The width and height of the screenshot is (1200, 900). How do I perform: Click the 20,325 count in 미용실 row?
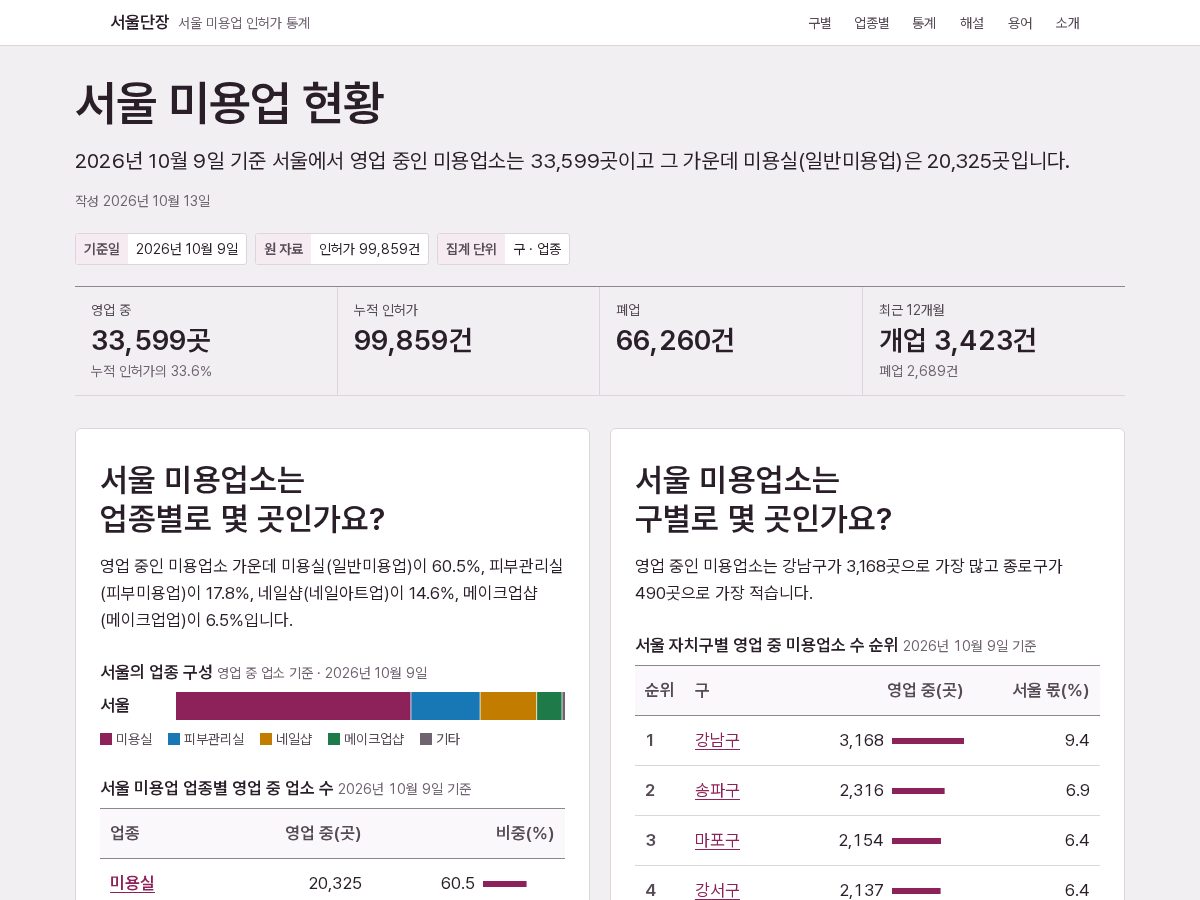(335, 883)
